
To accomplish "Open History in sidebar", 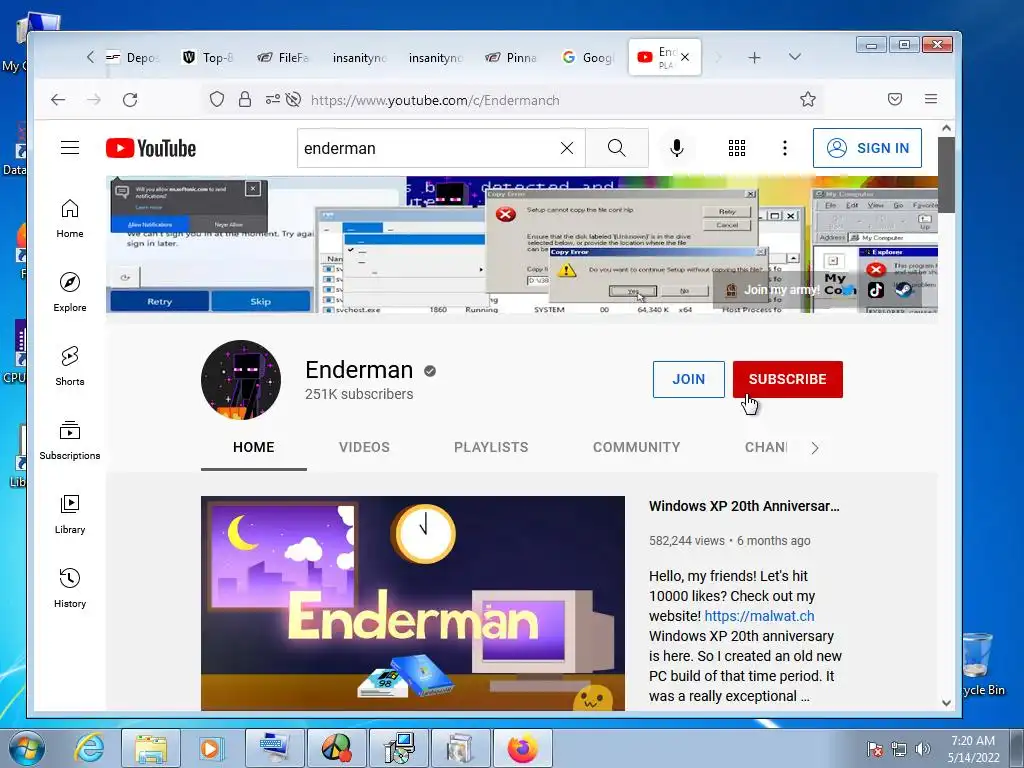I will click(x=70, y=588).
